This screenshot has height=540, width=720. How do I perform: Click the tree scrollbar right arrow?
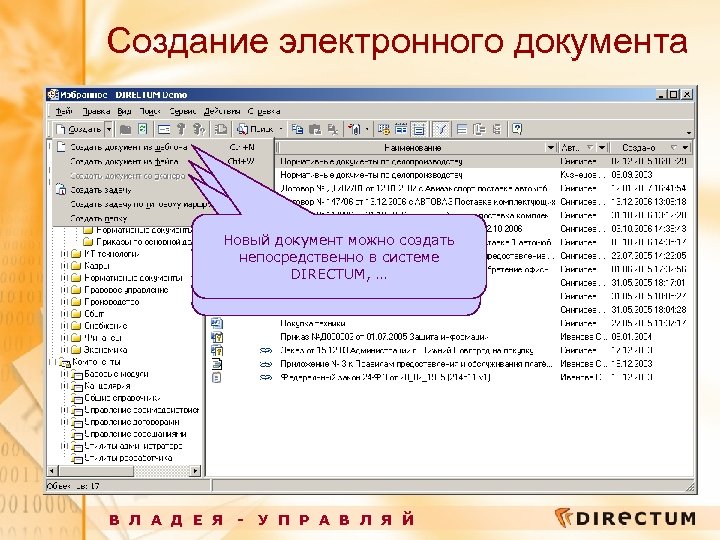[x=196, y=471]
